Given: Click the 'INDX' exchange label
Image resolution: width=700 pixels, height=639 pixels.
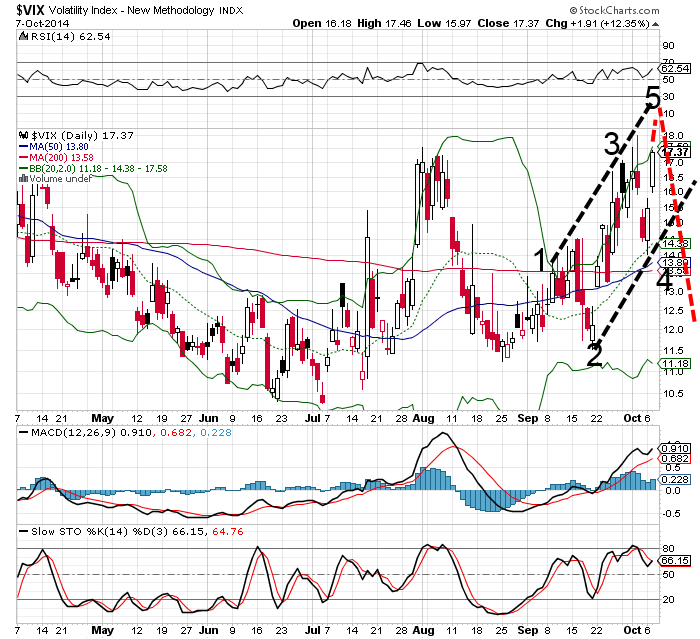Looking at the screenshot, I should pyautogui.click(x=231, y=11).
